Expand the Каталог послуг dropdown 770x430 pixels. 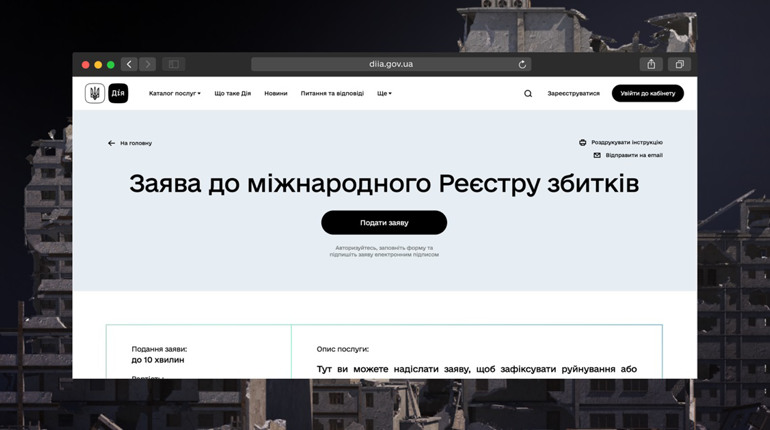(x=175, y=93)
